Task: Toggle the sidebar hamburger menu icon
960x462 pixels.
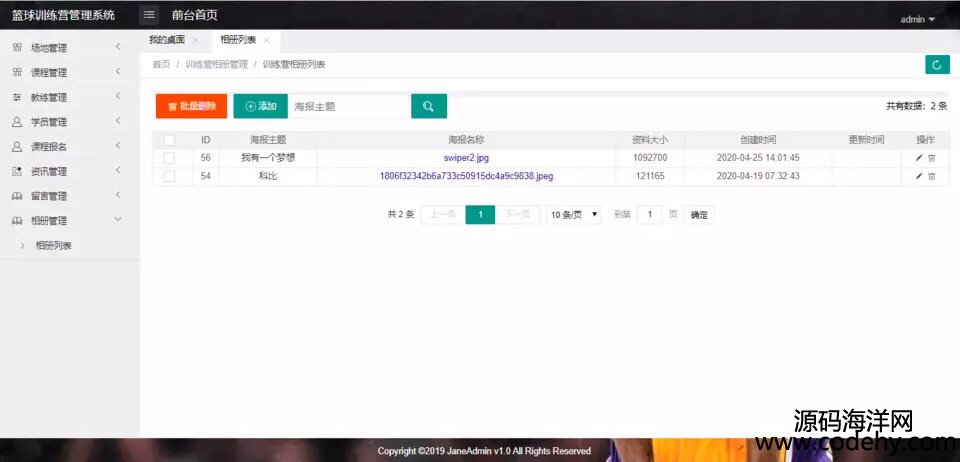Action: click(149, 15)
